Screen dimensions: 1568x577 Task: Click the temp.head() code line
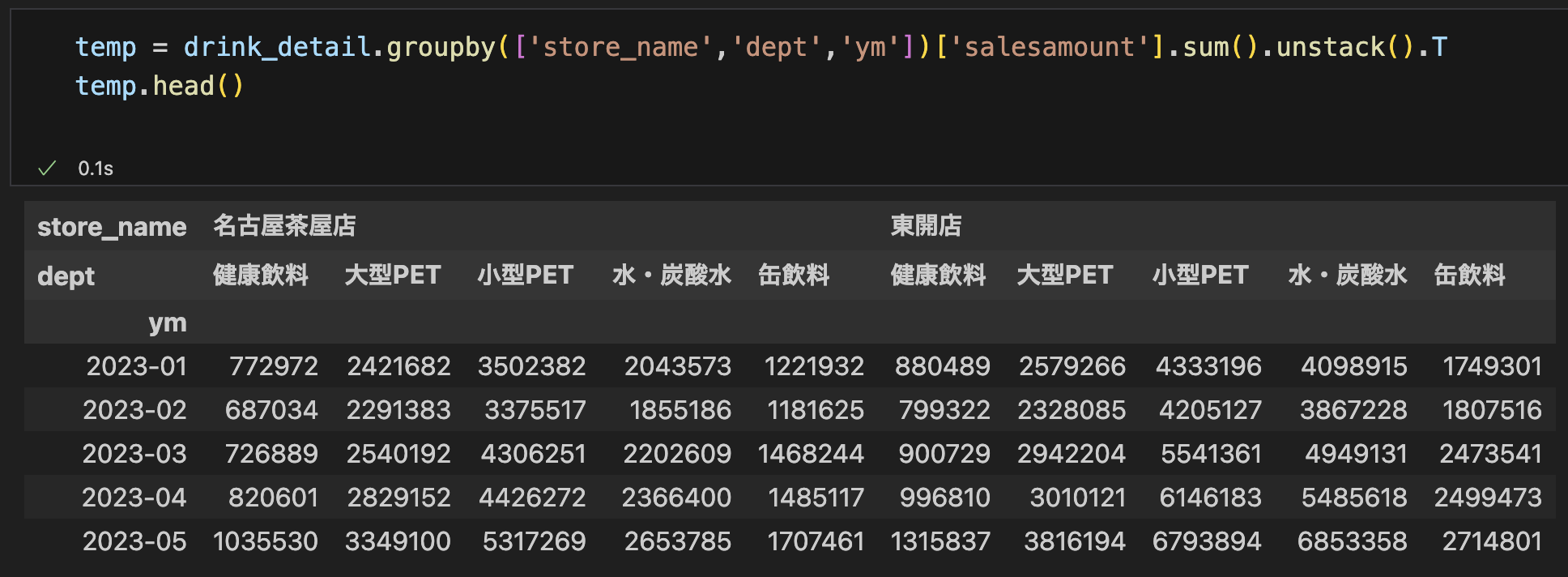[160, 86]
